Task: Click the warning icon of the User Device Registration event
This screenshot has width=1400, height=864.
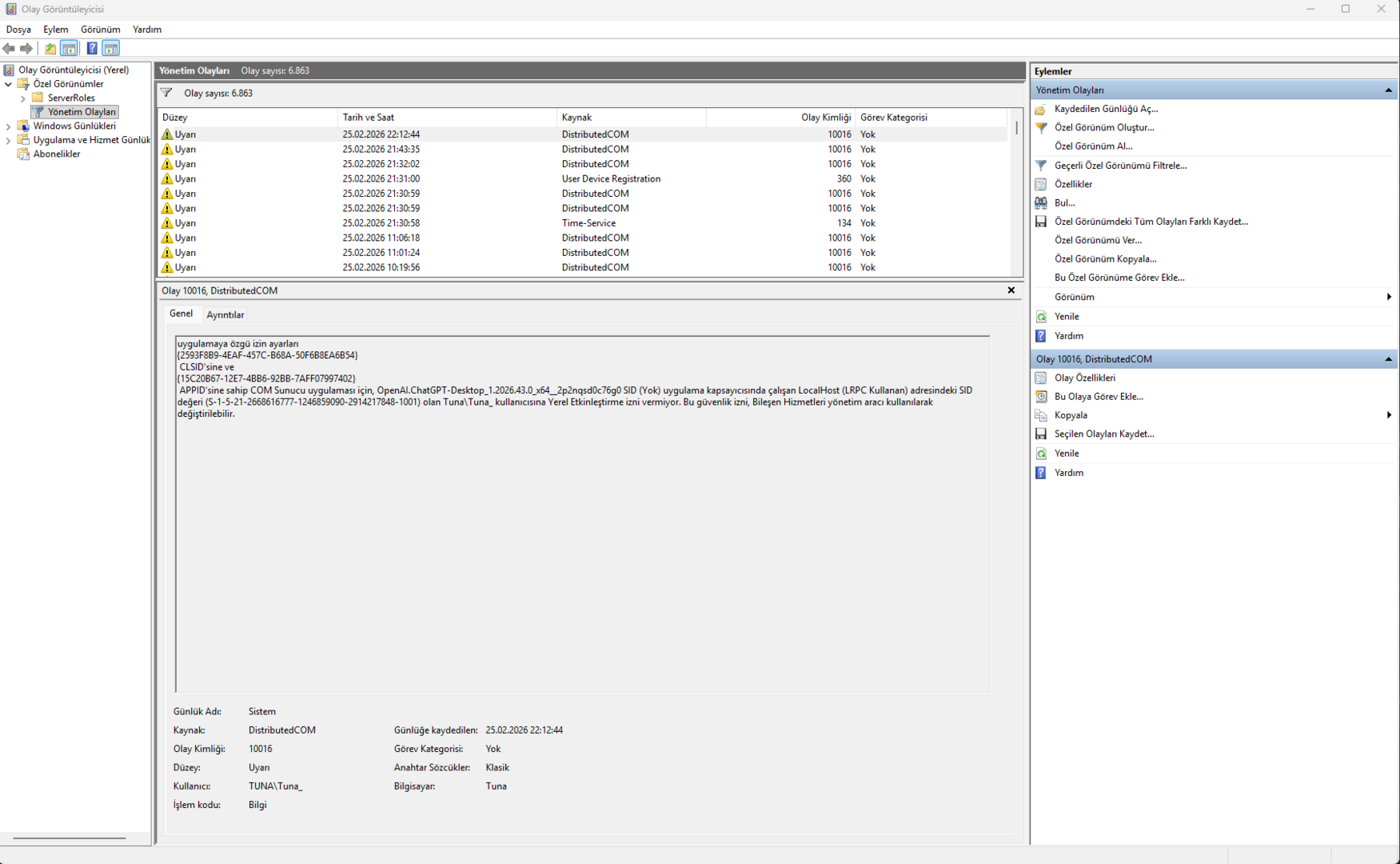Action: [x=167, y=179]
